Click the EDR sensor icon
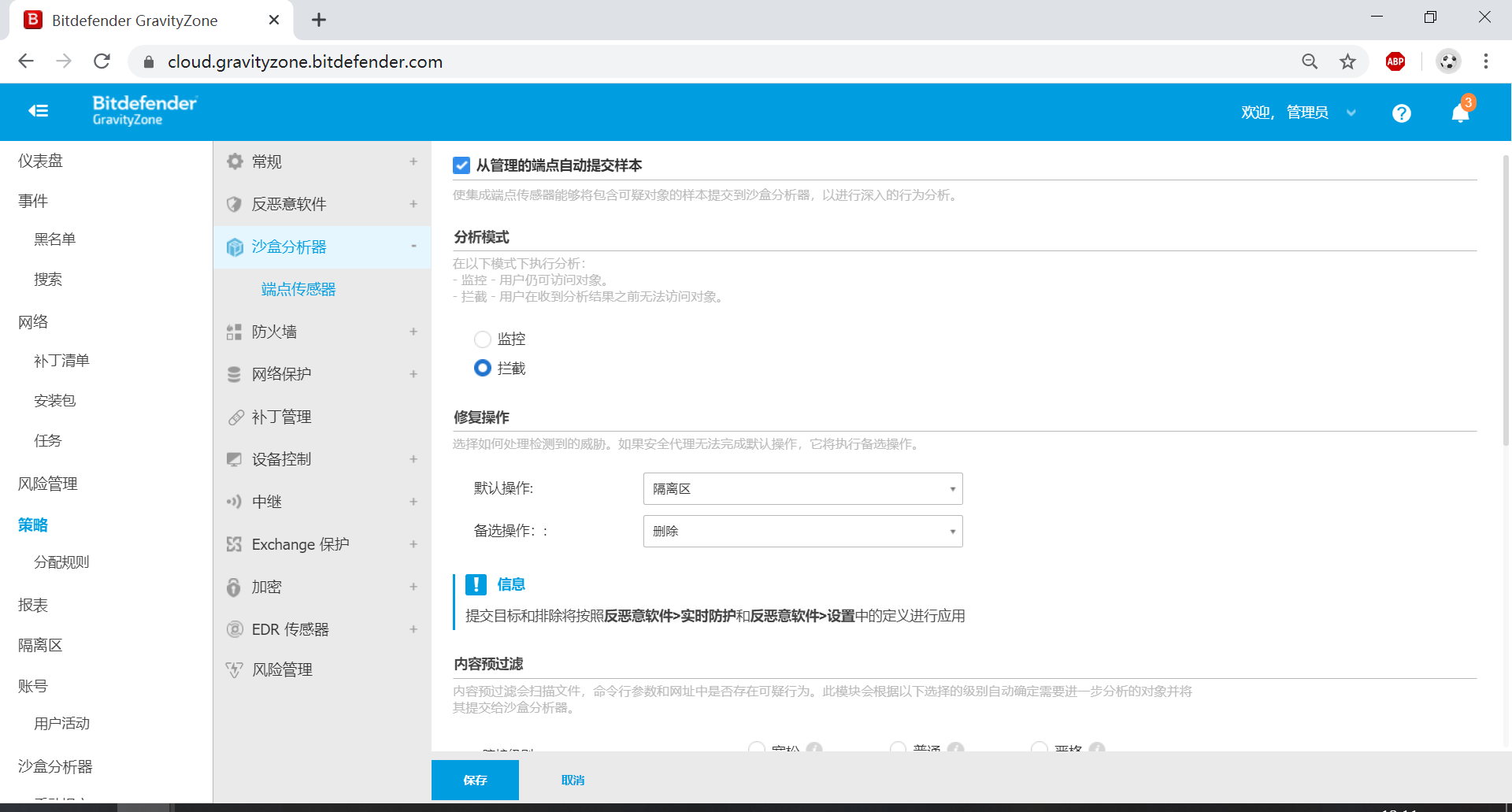Viewport: 1512px width, 812px height. (234, 629)
